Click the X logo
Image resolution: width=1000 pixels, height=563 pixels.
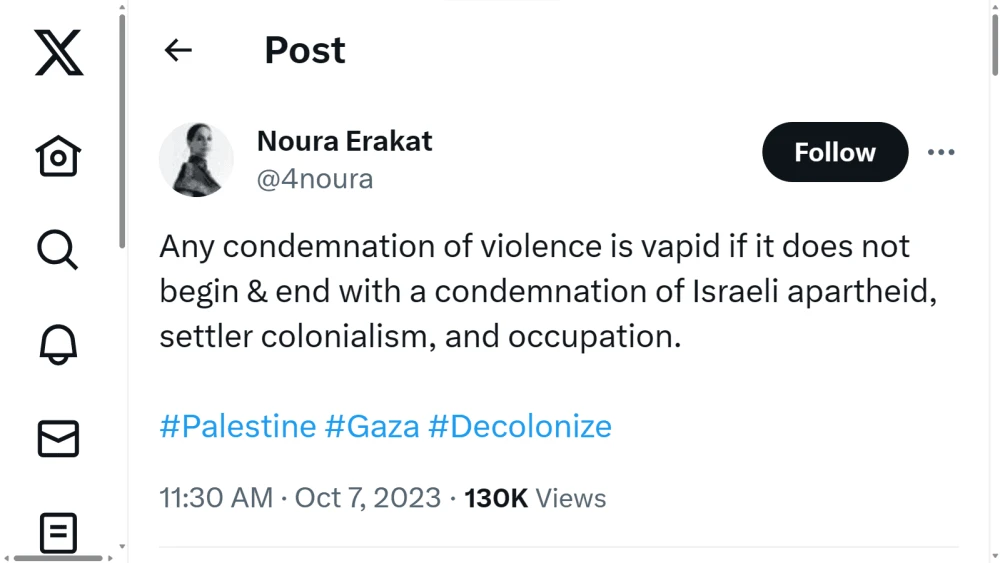pos(59,52)
